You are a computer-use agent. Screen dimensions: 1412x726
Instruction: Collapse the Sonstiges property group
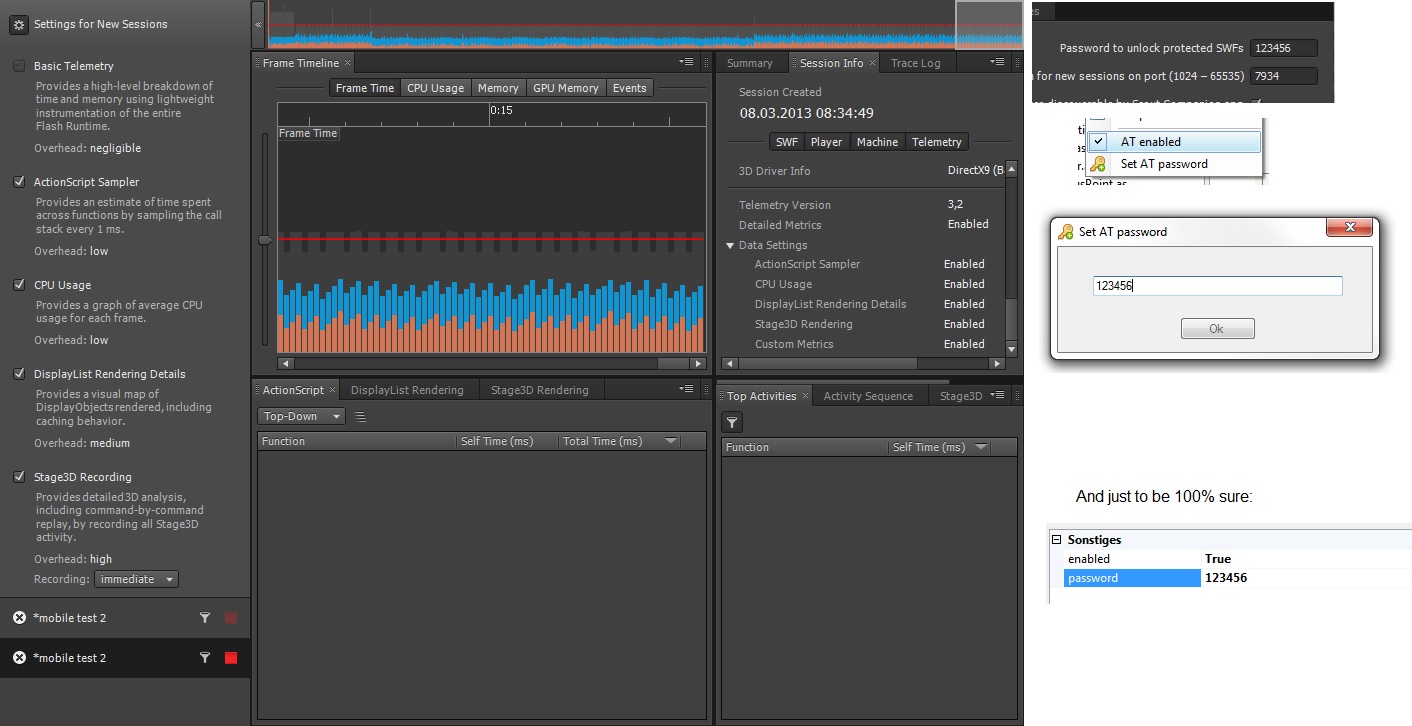pos(1056,540)
